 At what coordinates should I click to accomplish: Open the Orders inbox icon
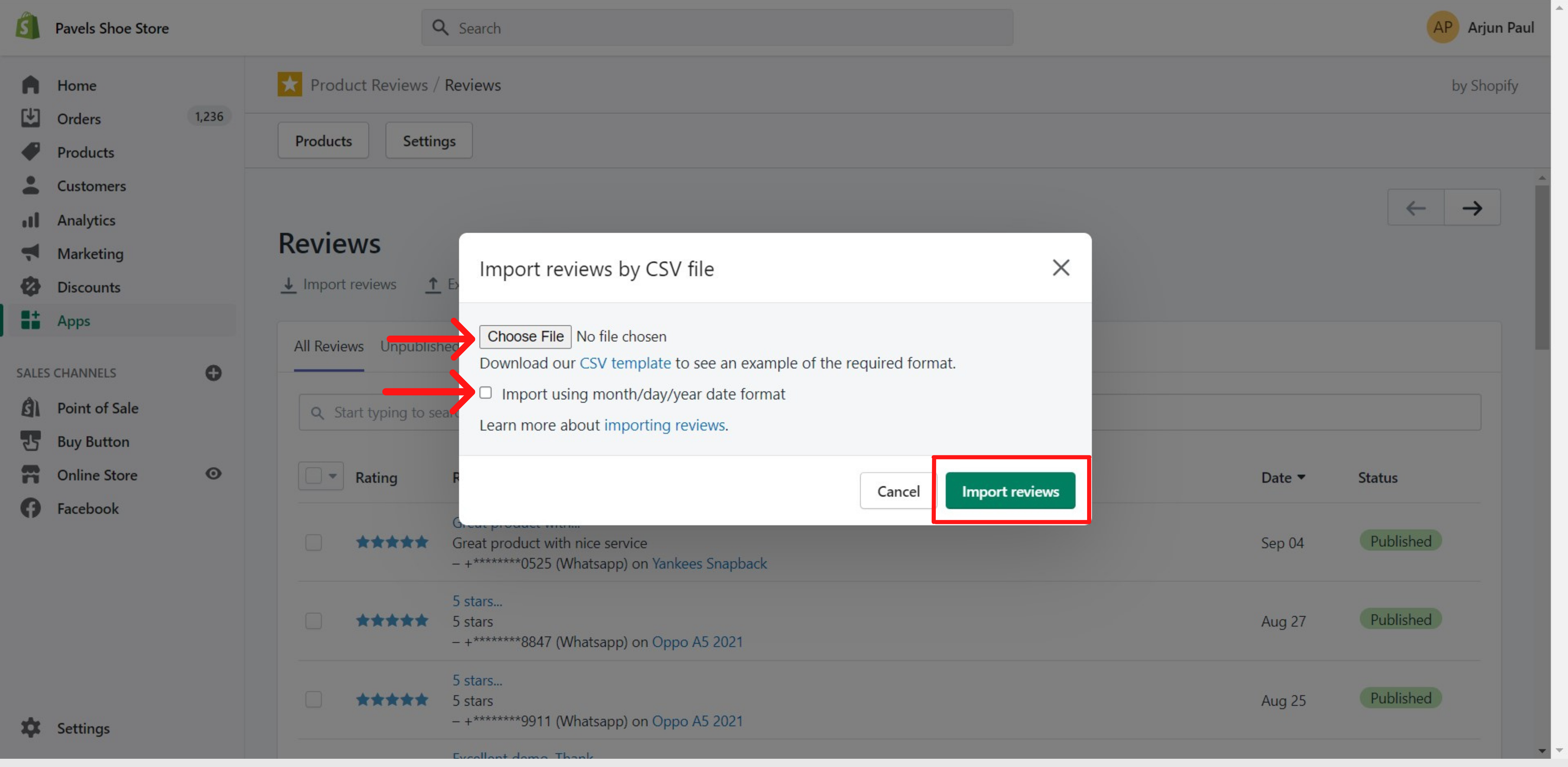pyautogui.click(x=30, y=118)
